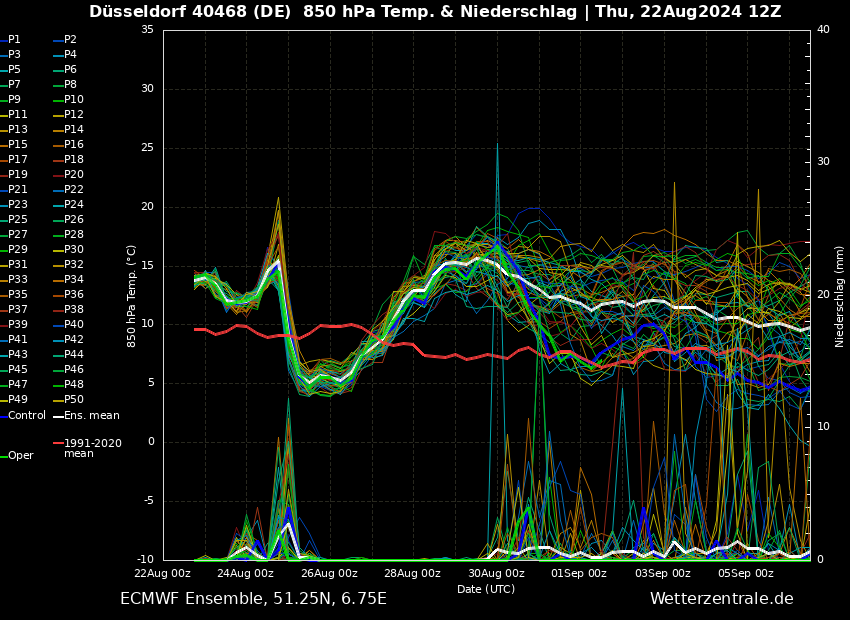Select the P8 legend entry
This screenshot has height=620, width=850.
68,84
